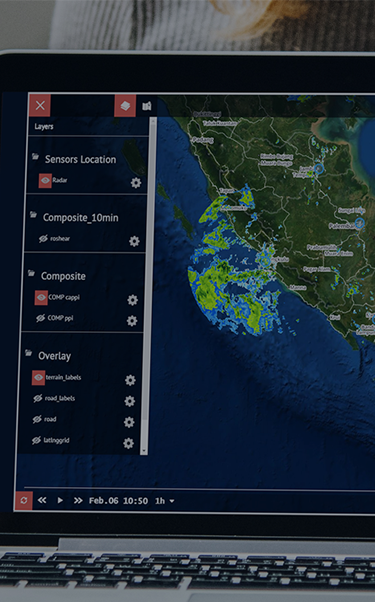Step forward in time
Viewport: 375px width, 602px height.
(x=78, y=500)
